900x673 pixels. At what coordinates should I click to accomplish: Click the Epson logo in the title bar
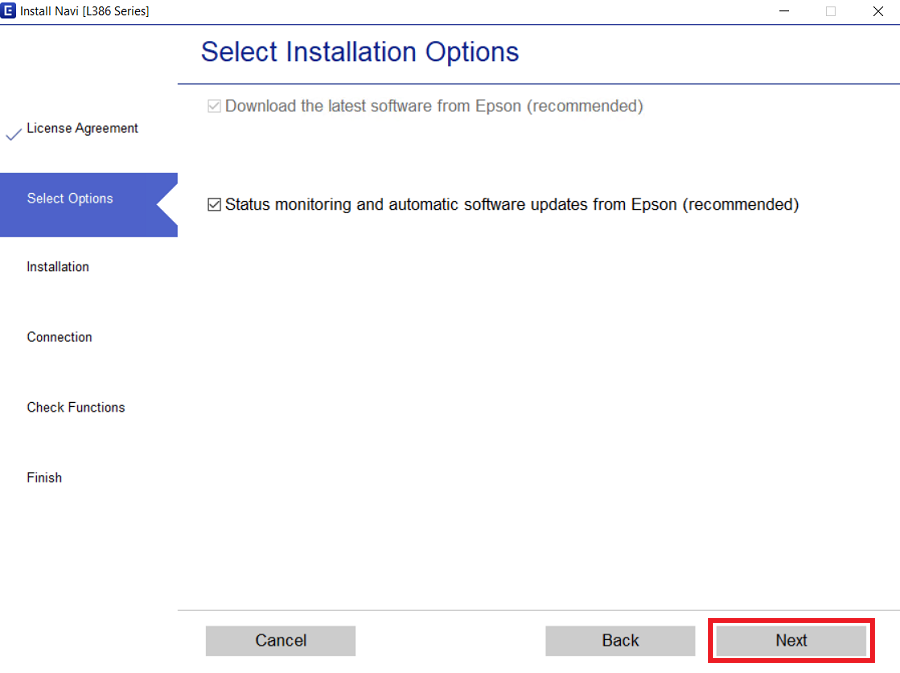click(13, 11)
